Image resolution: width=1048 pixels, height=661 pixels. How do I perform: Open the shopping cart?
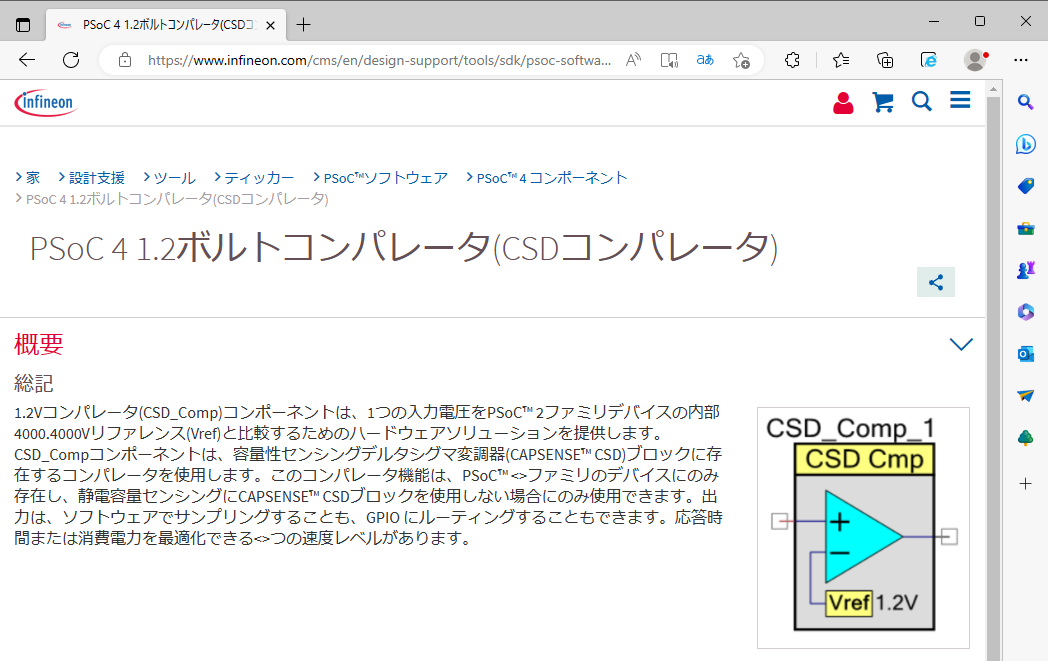(883, 102)
